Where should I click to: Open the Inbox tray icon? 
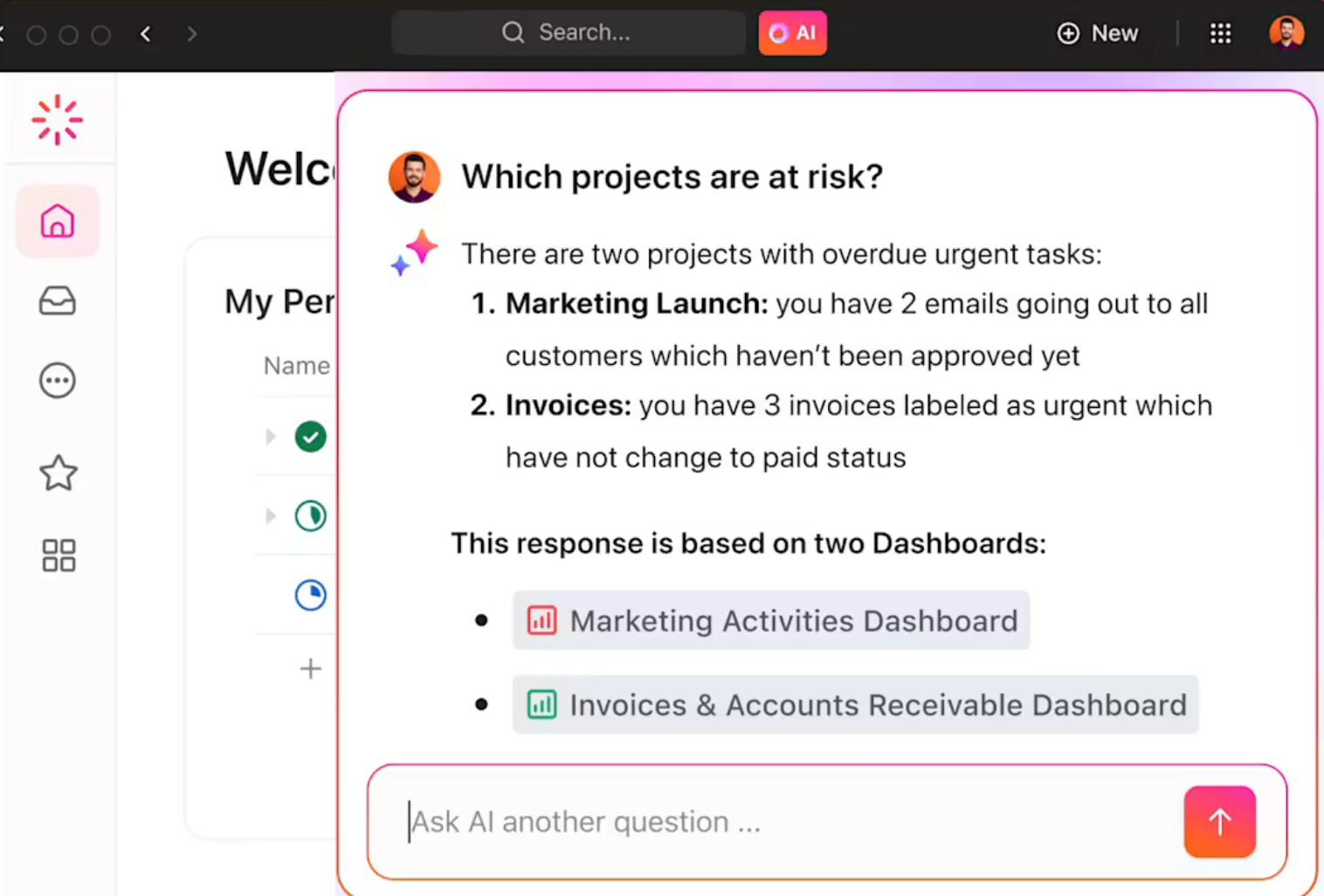[x=58, y=301]
